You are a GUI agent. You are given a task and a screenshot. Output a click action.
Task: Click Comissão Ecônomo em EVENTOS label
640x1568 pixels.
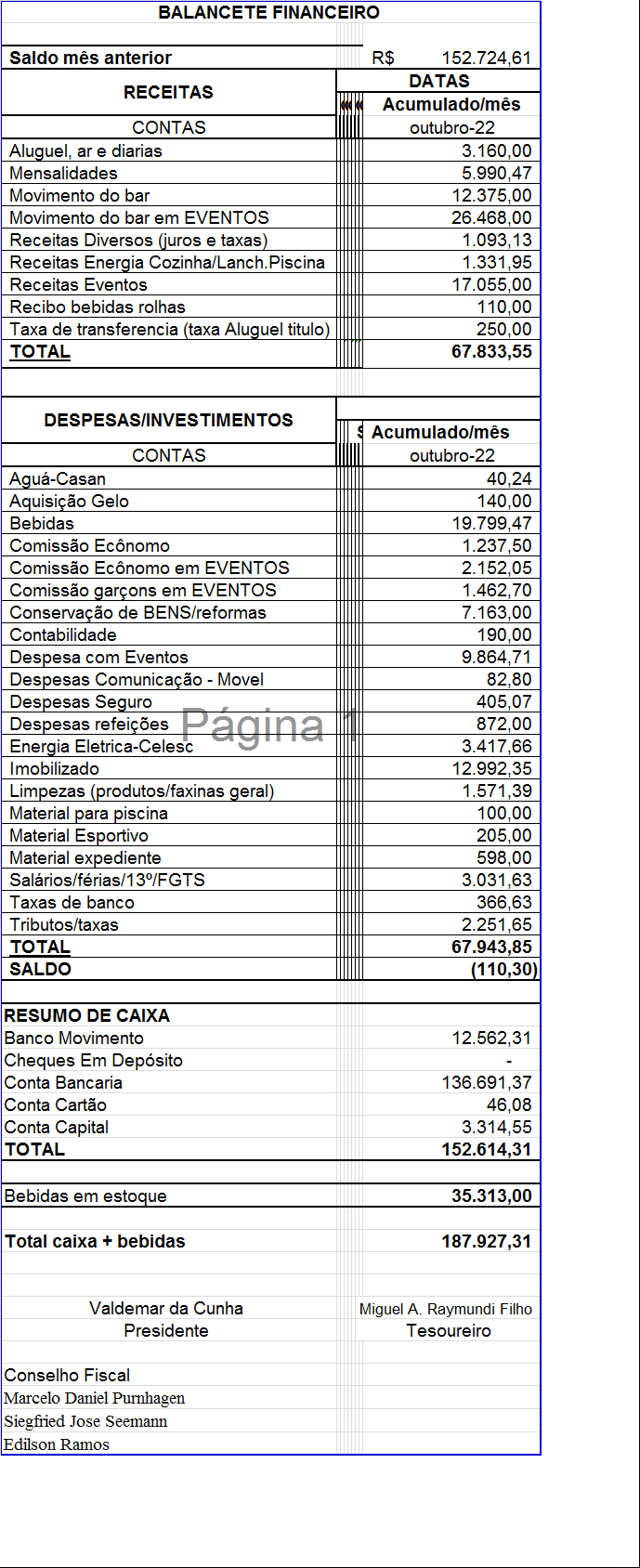[150, 568]
